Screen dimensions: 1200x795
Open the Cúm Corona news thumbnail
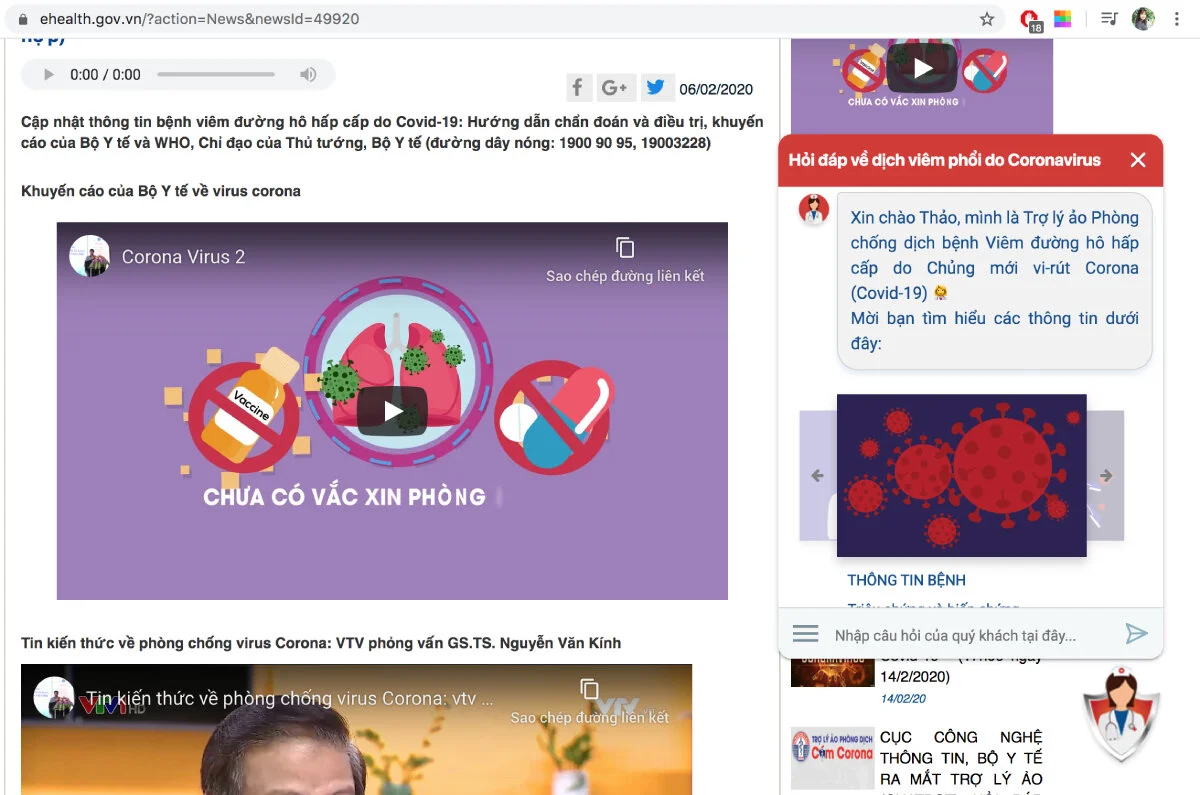833,758
